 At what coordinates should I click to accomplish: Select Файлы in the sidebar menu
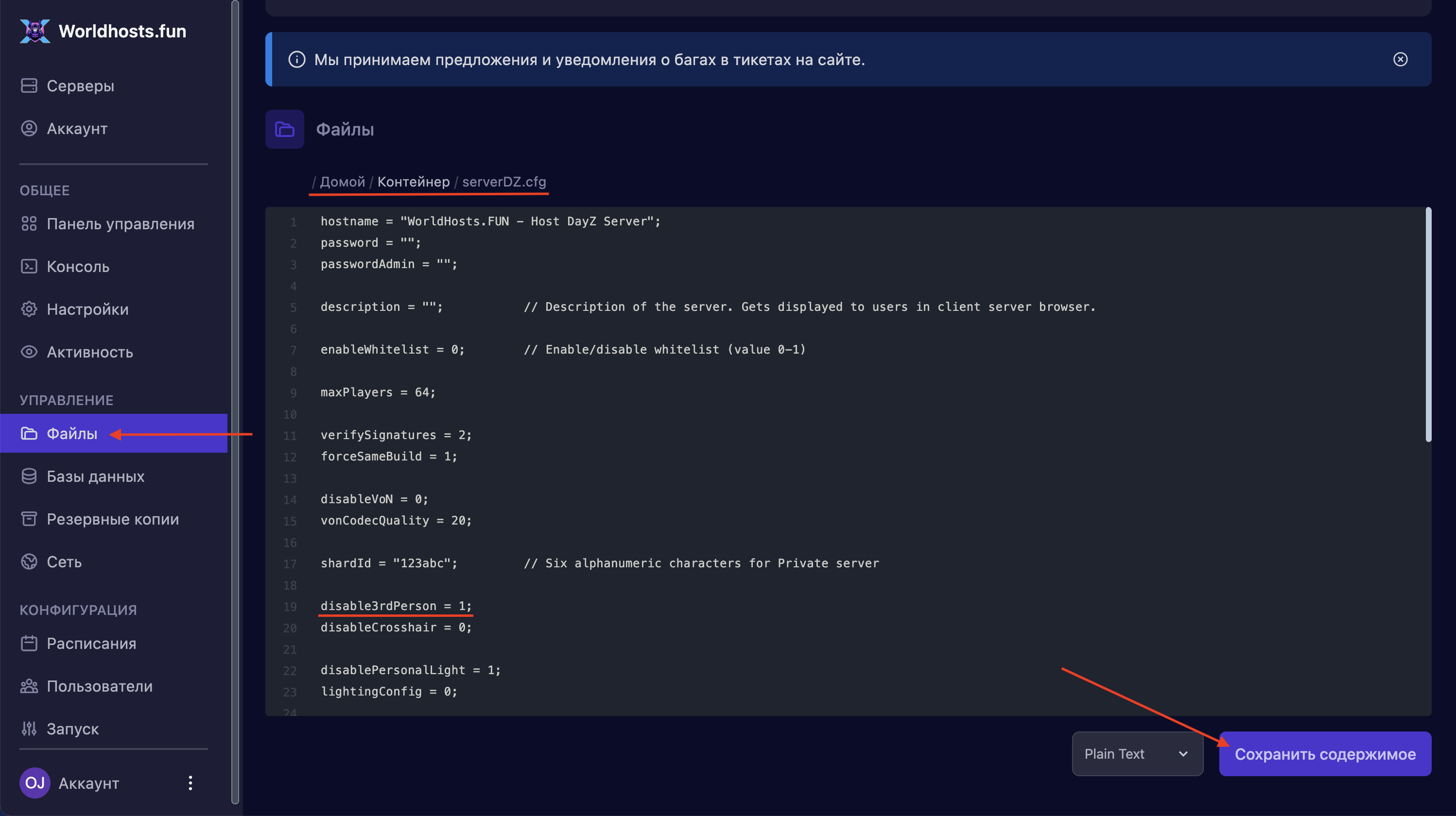(x=72, y=433)
